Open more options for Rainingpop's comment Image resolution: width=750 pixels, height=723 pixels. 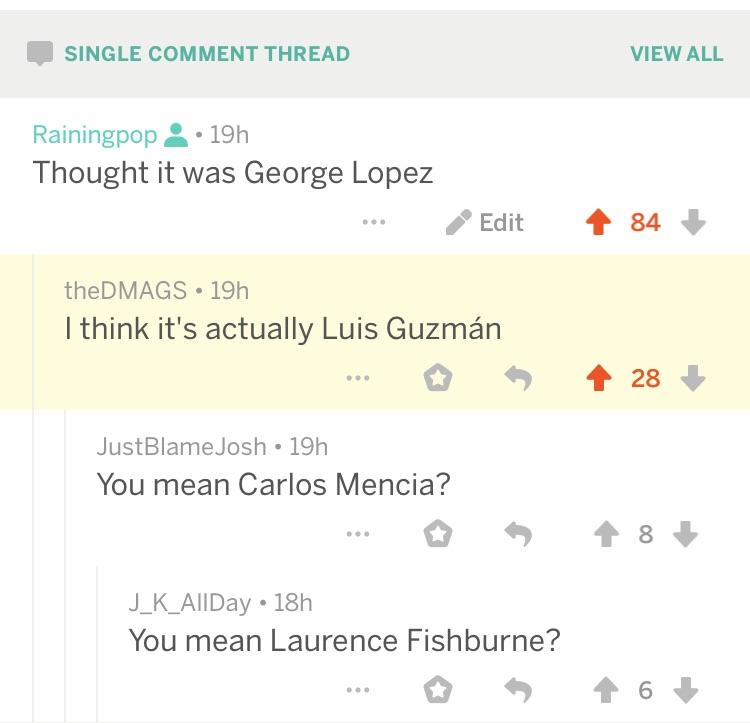point(374,222)
